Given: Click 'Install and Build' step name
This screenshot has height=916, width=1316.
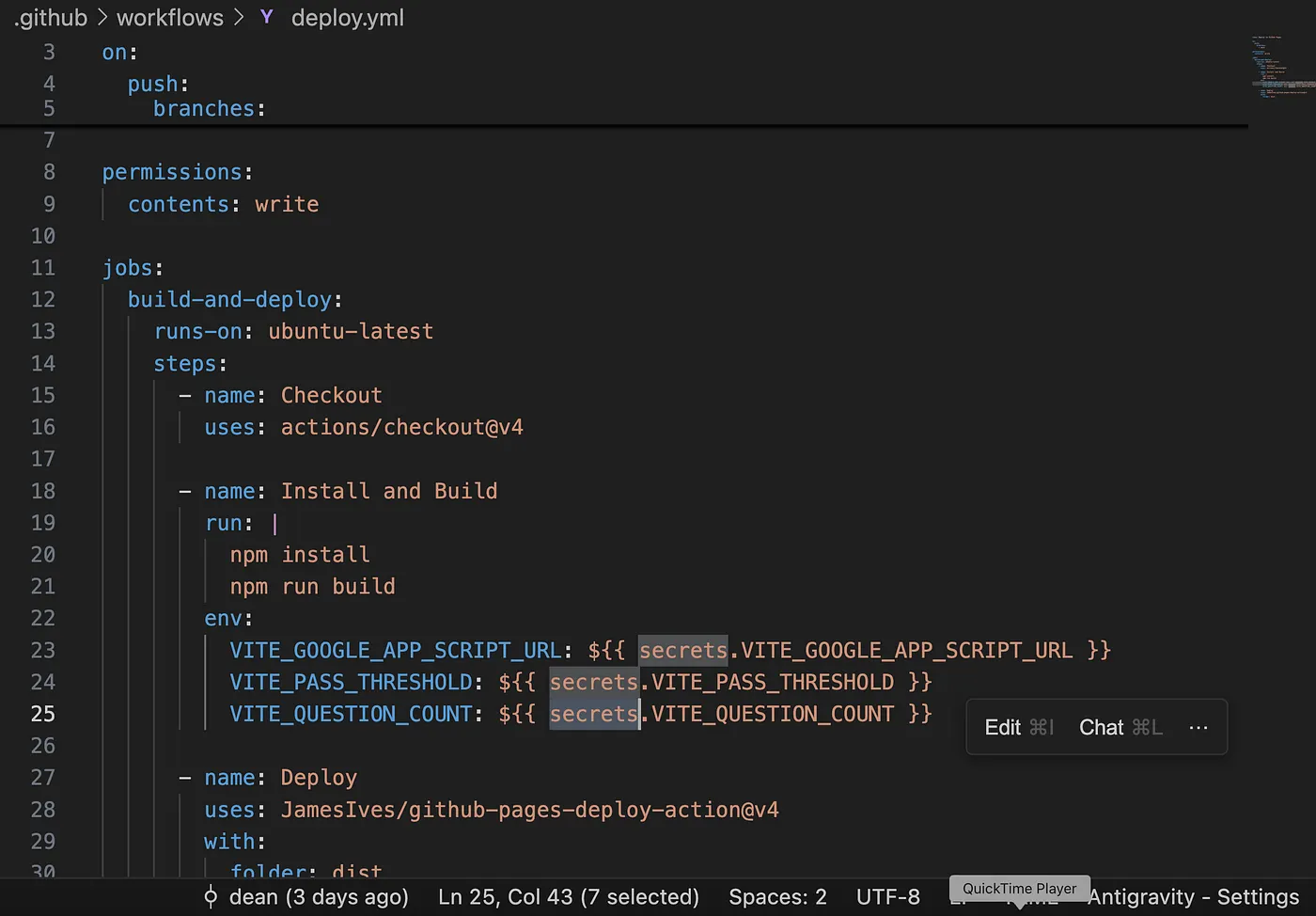Looking at the screenshot, I should pos(389,491).
